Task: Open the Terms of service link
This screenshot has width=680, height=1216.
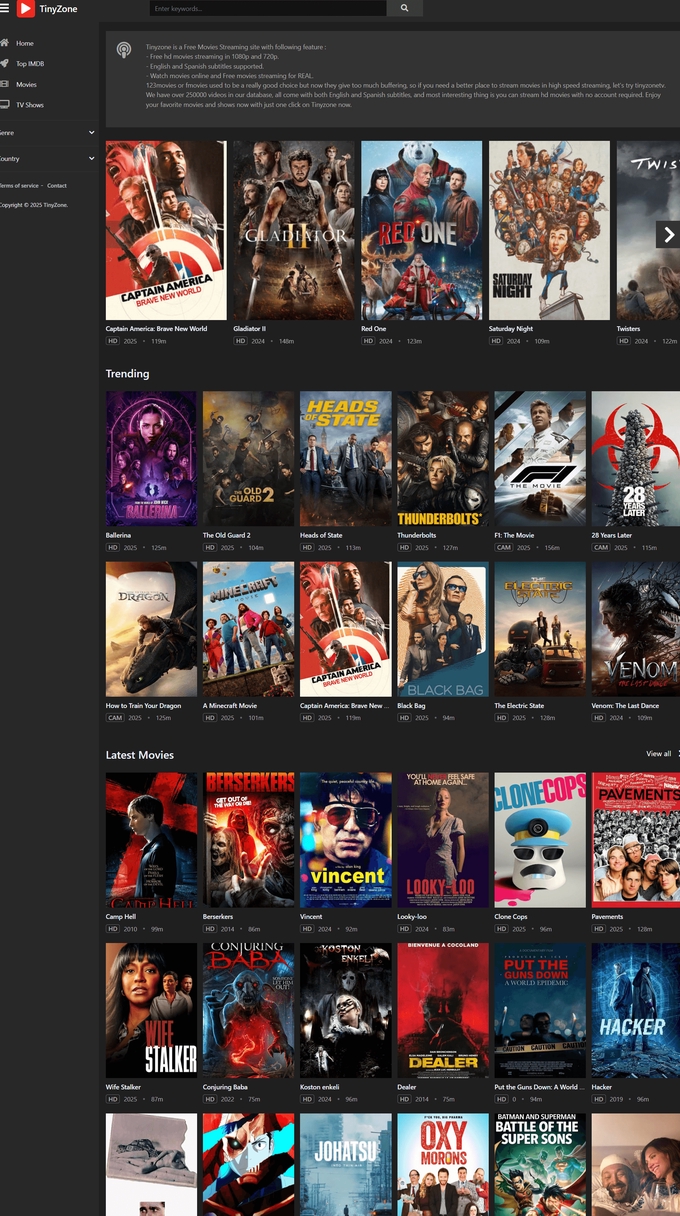Action: tap(19, 185)
